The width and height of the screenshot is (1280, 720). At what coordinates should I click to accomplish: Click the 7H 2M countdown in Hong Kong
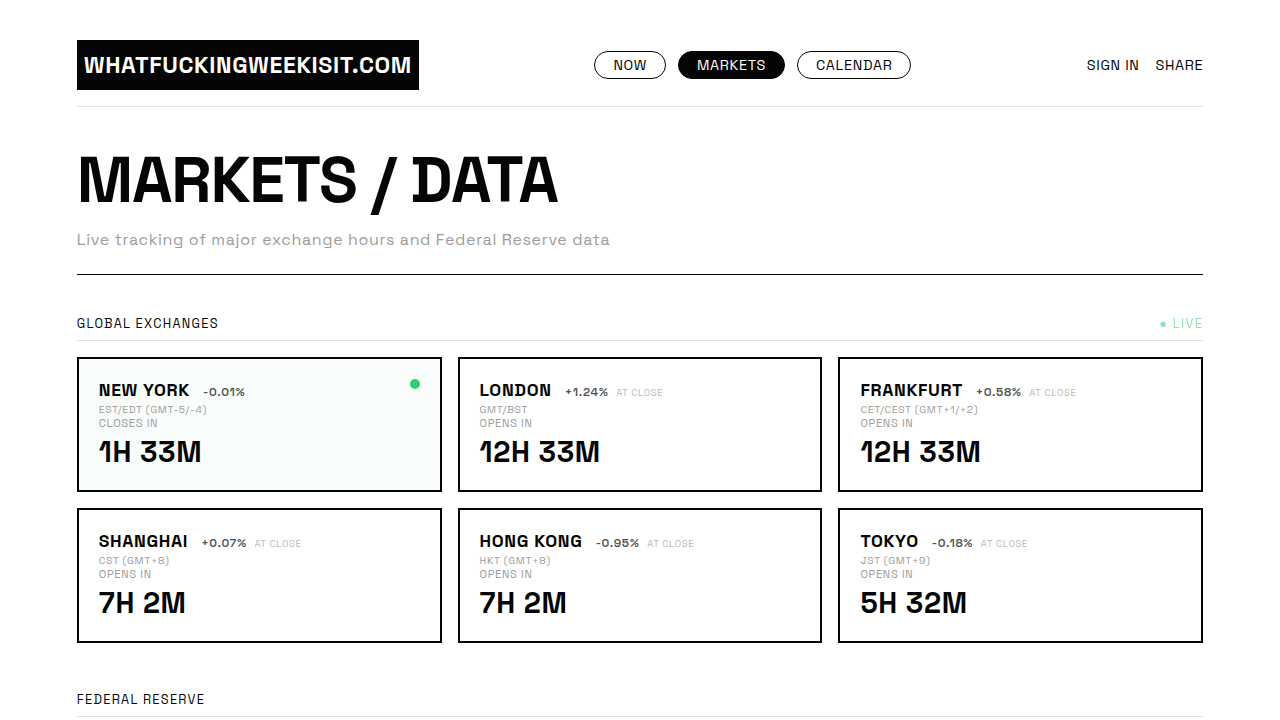pyautogui.click(x=523, y=603)
